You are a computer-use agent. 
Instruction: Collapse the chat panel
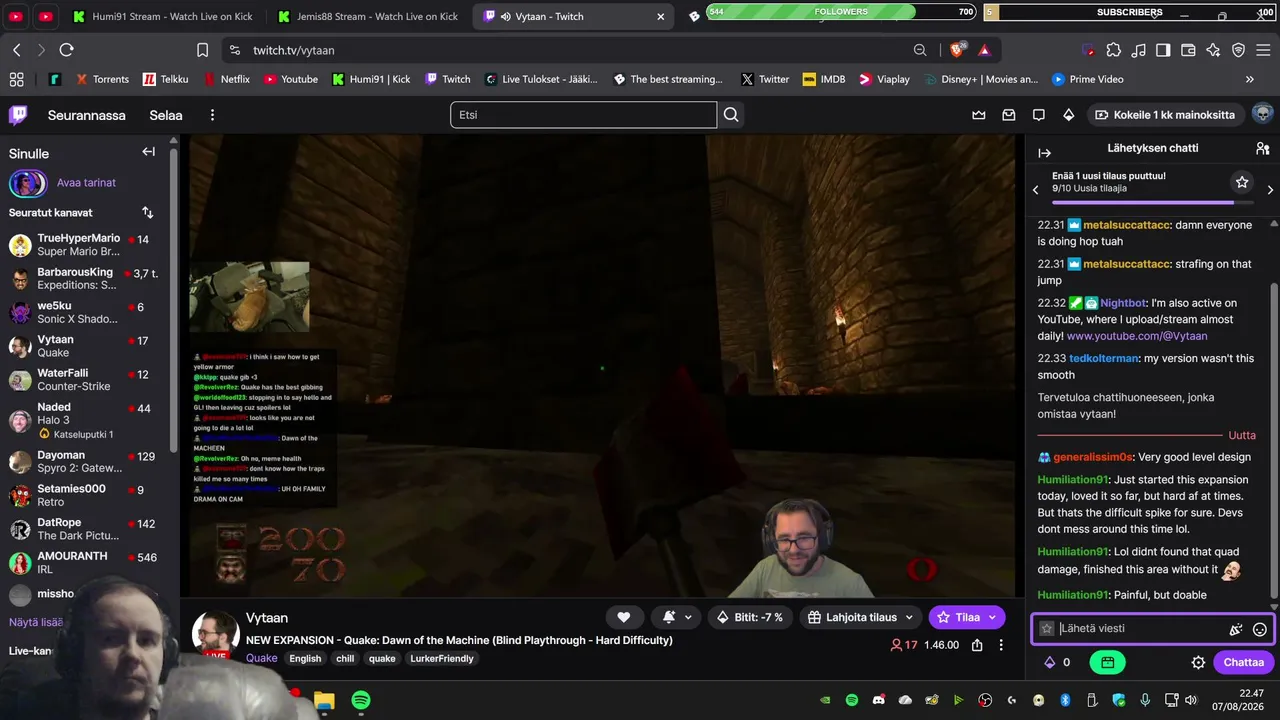pos(1045,153)
